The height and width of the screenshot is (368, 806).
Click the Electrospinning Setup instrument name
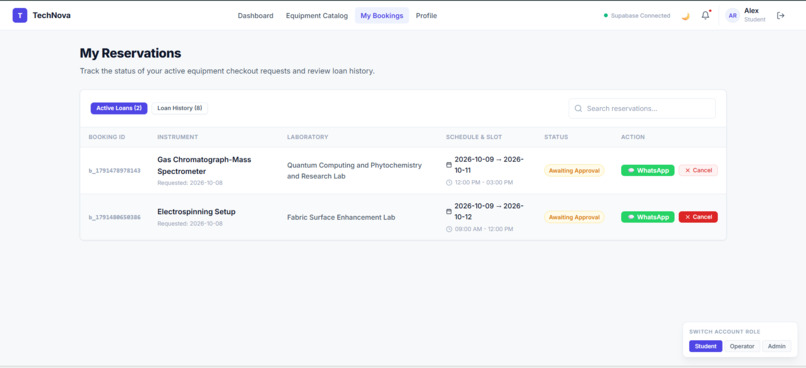click(196, 212)
